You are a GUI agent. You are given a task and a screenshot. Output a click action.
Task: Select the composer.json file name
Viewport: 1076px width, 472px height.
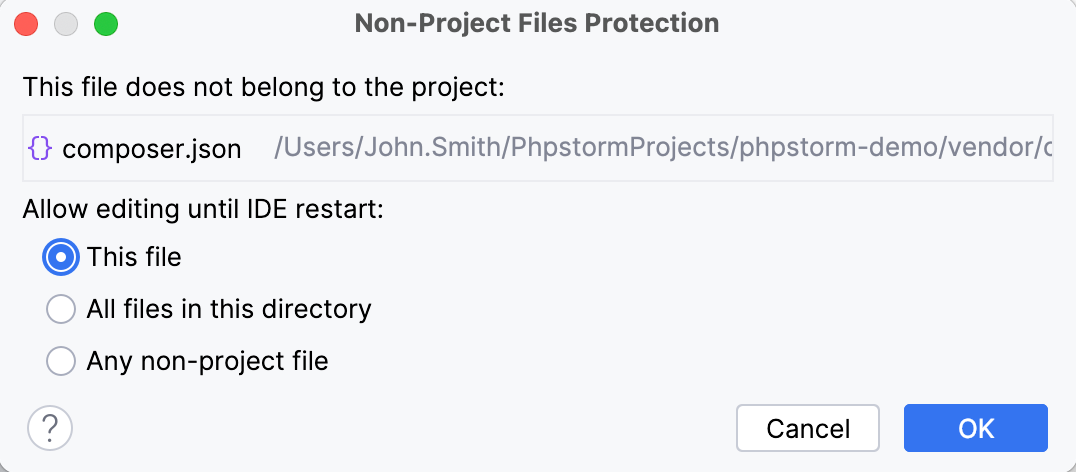(x=151, y=150)
